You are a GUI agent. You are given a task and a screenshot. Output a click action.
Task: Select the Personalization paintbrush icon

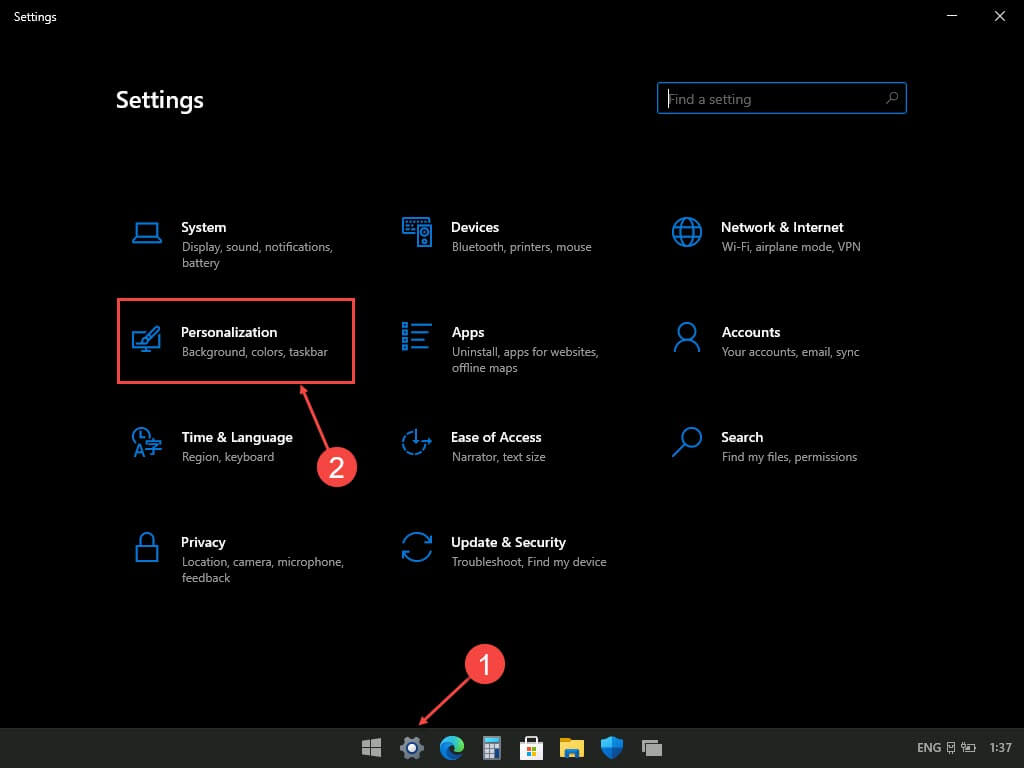(146, 338)
